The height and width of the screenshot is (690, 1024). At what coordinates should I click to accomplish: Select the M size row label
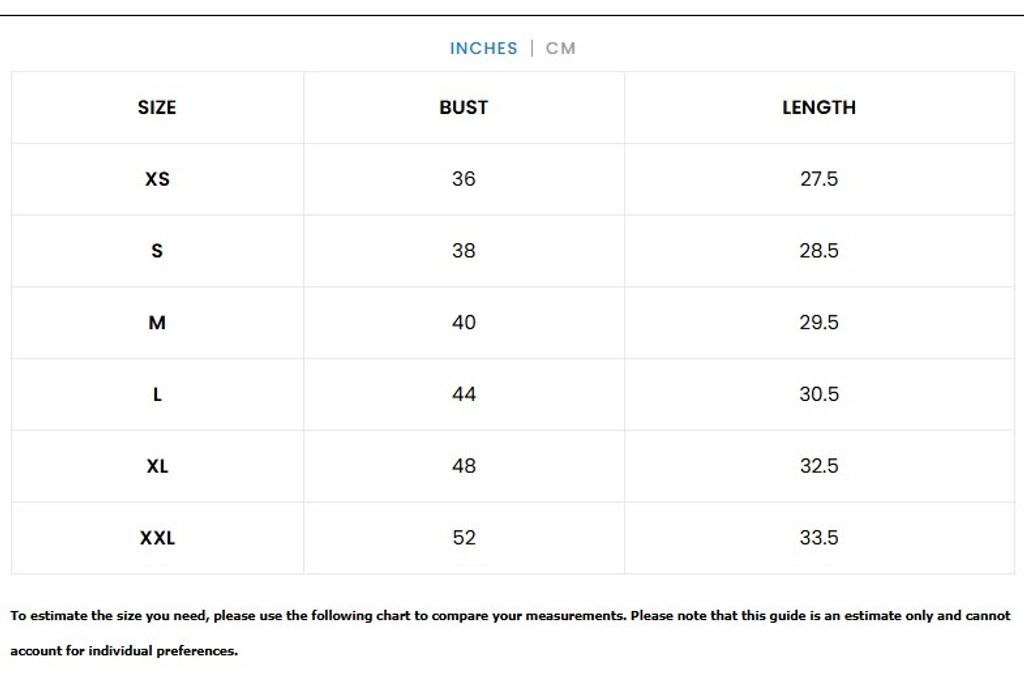pyautogui.click(x=157, y=323)
